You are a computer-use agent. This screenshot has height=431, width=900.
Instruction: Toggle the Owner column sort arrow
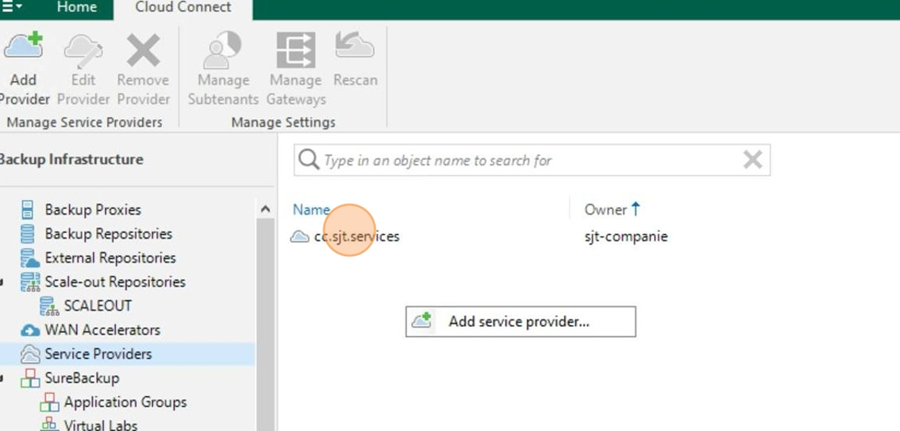click(635, 209)
